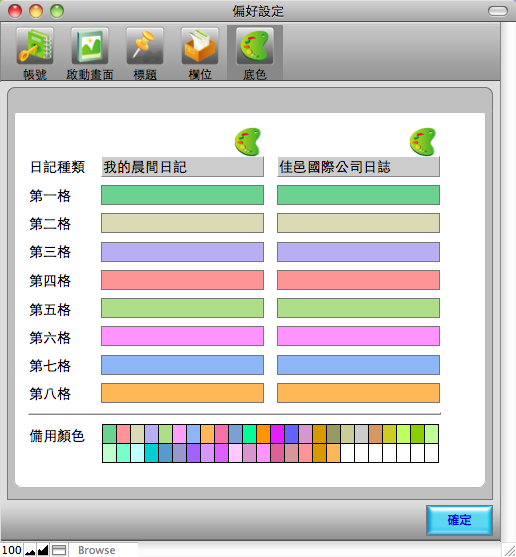Open the 啟動畫面 startup screen icon
The image size is (516, 557).
(x=90, y=46)
